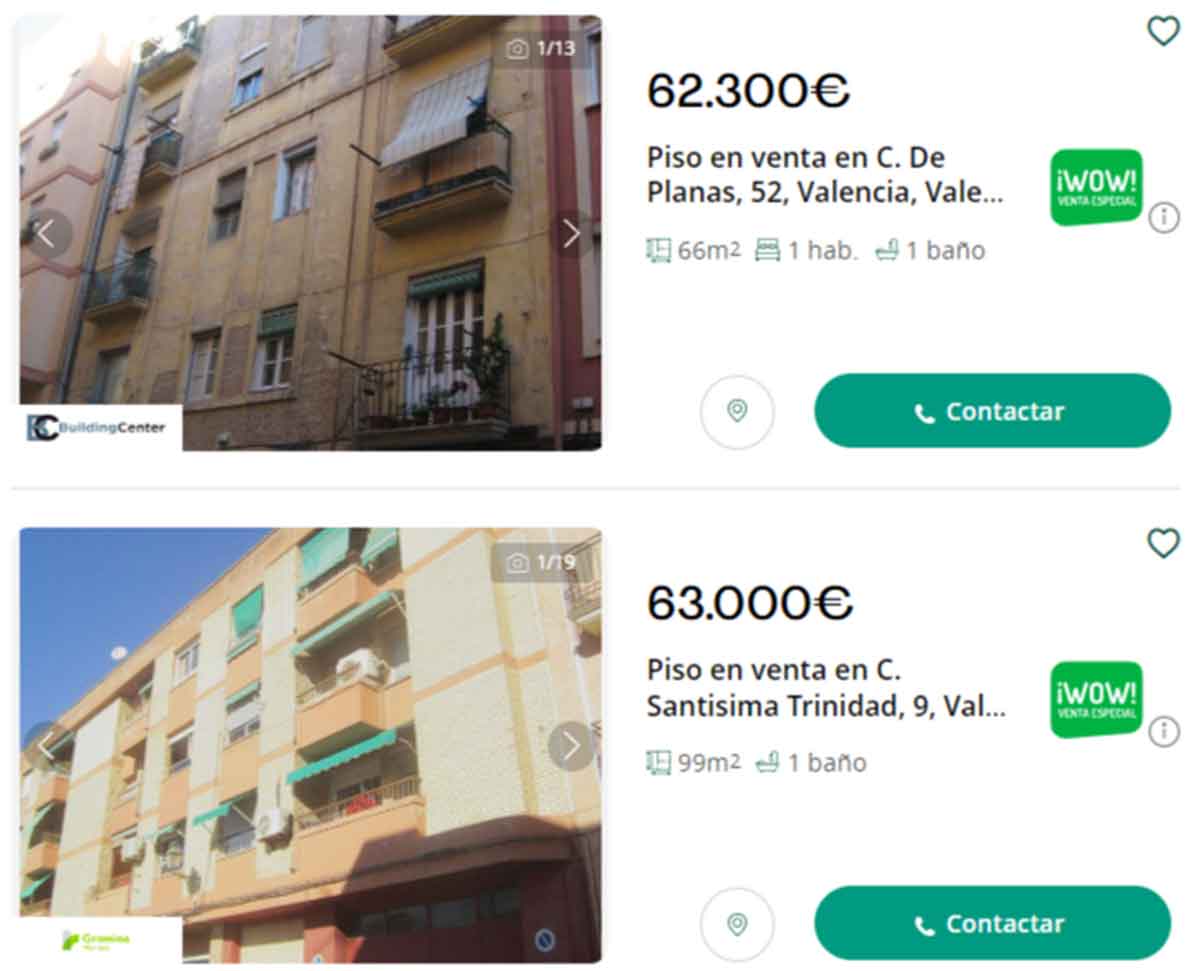Screen dimensions: 1200x971
Task: Open listing title Piso en venta C. De Planas
Action: 826,175
